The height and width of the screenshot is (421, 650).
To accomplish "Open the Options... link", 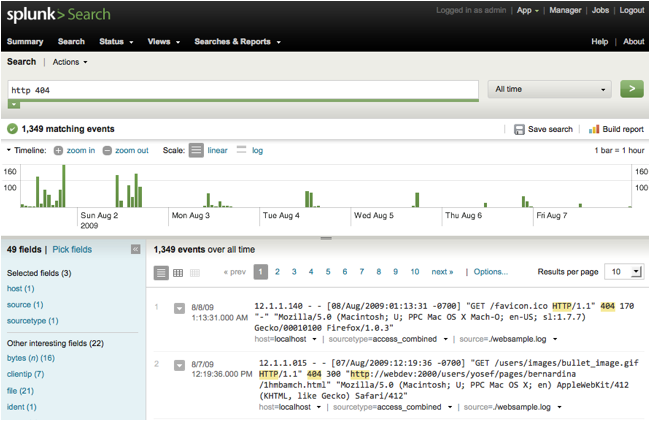I will coord(491,272).
